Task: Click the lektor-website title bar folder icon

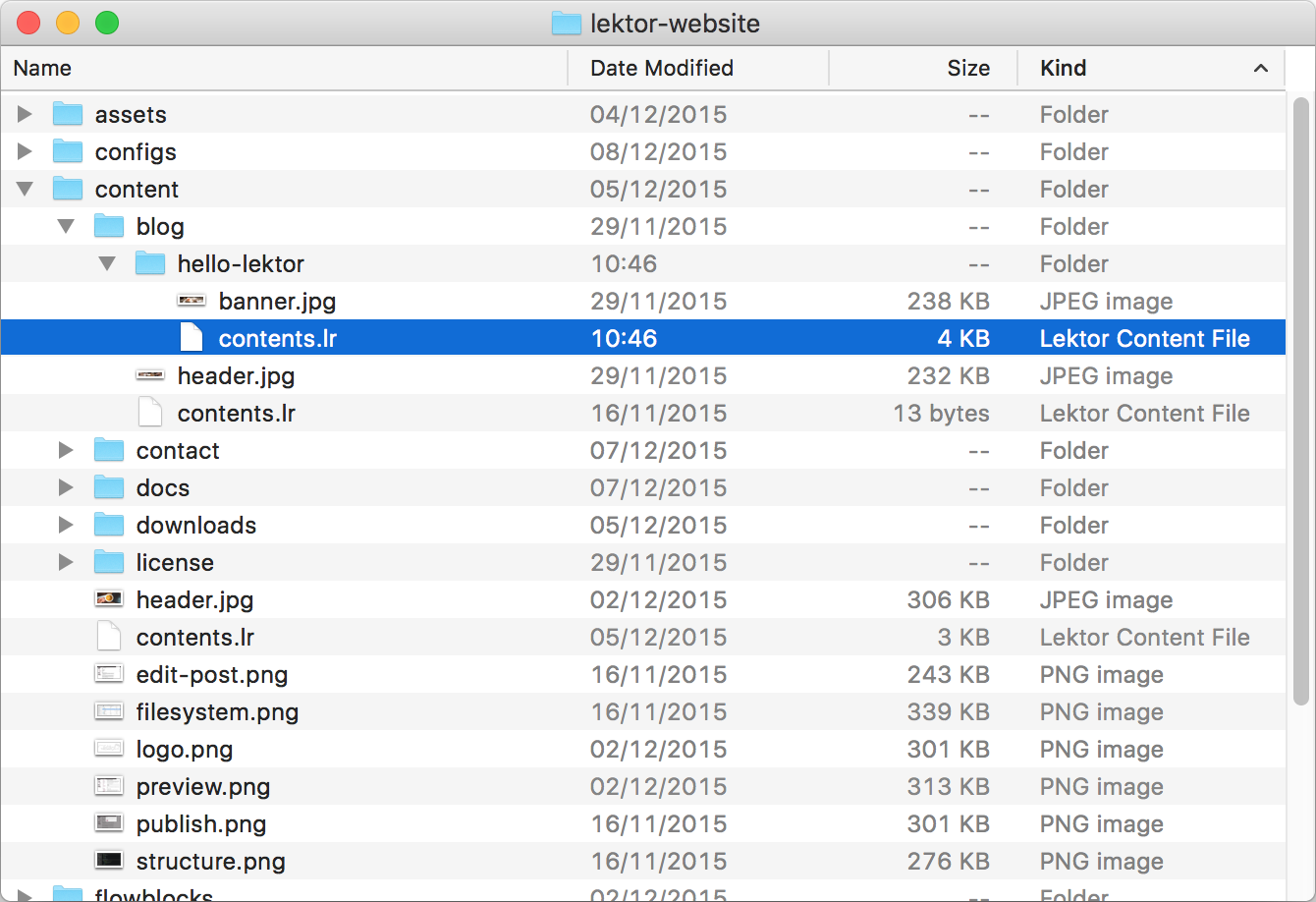Action: [x=567, y=24]
